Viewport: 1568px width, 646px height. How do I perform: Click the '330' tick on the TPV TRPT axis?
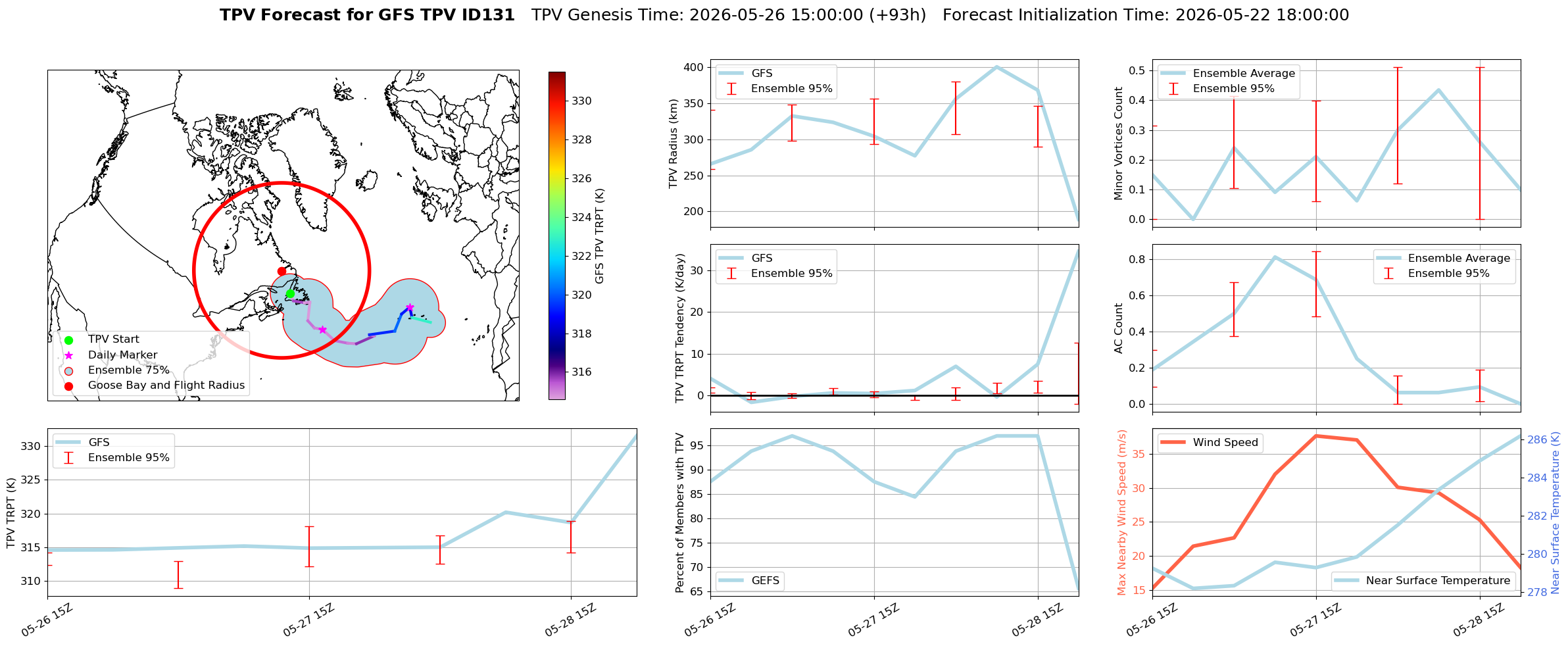point(31,447)
